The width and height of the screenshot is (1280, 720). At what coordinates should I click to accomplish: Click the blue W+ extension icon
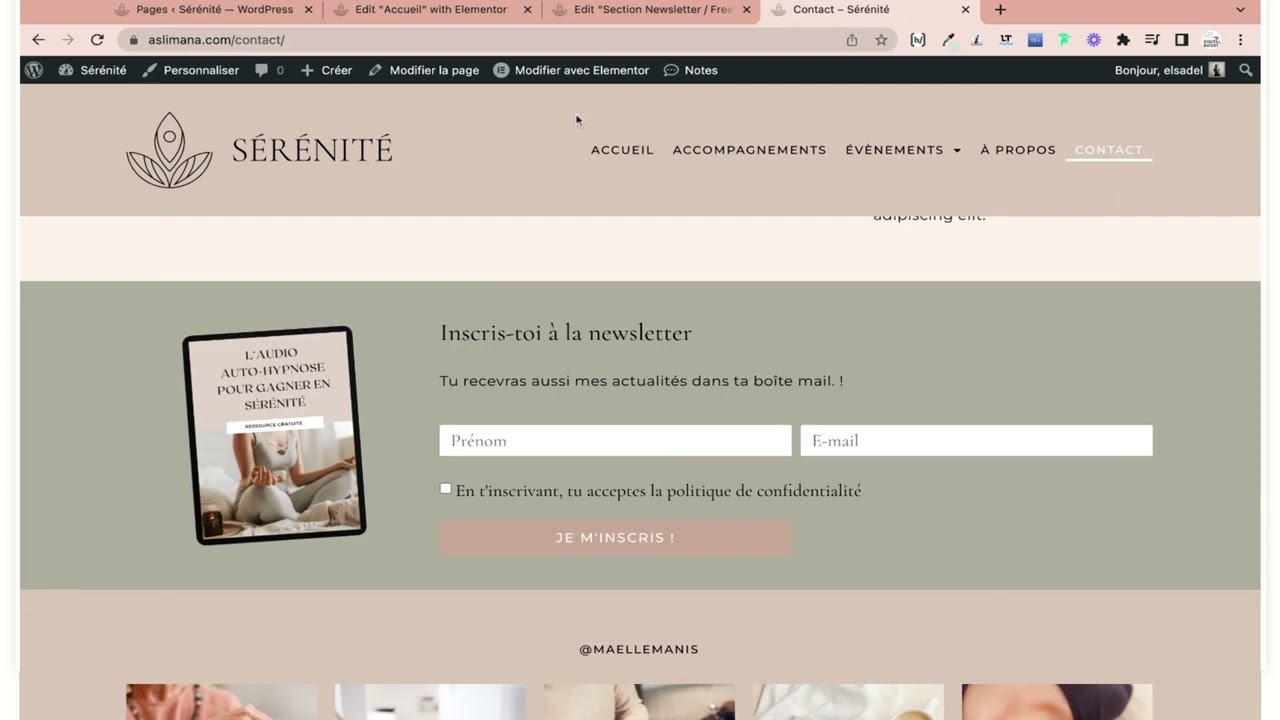point(1035,40)
